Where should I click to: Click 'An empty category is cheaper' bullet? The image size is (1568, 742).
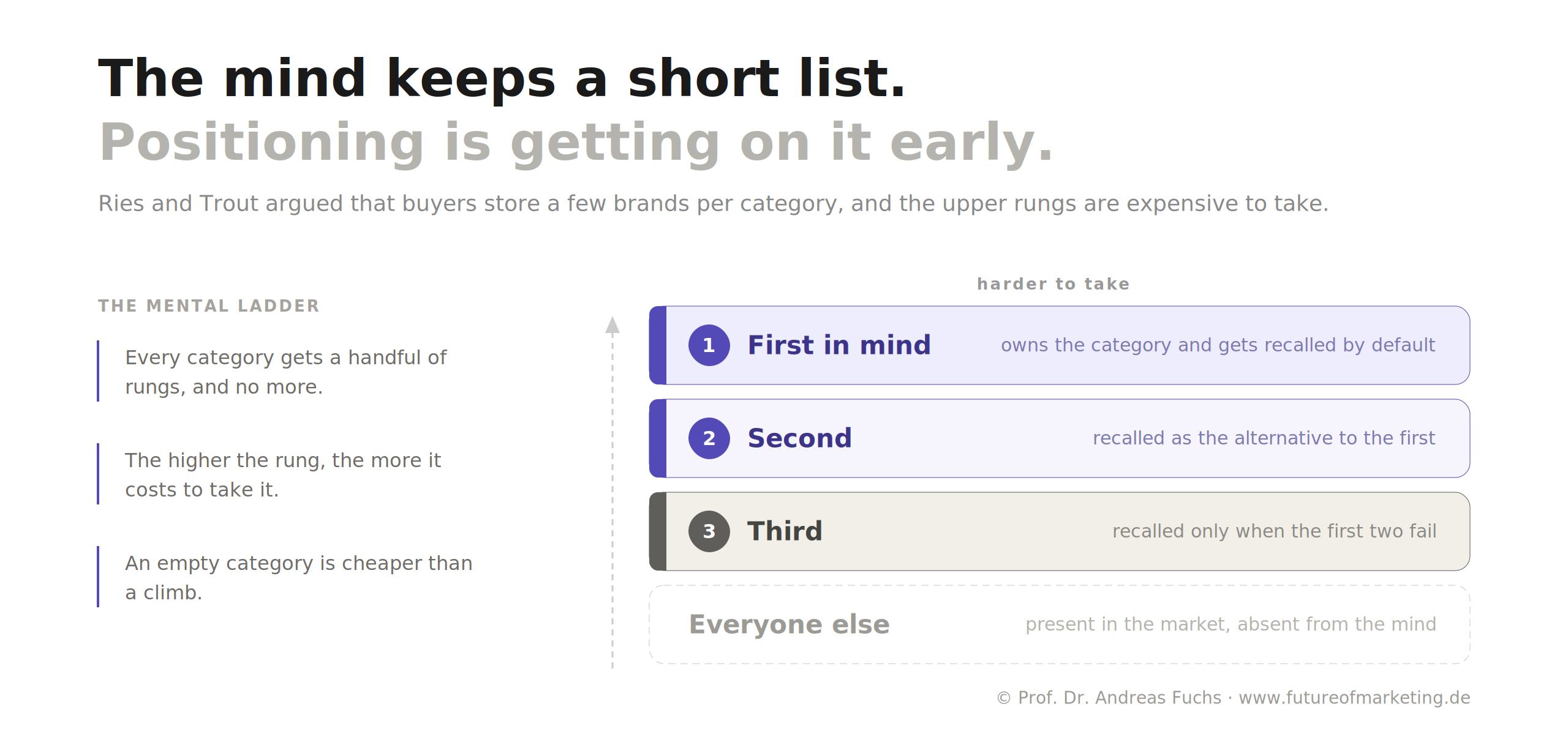[299, 578]
